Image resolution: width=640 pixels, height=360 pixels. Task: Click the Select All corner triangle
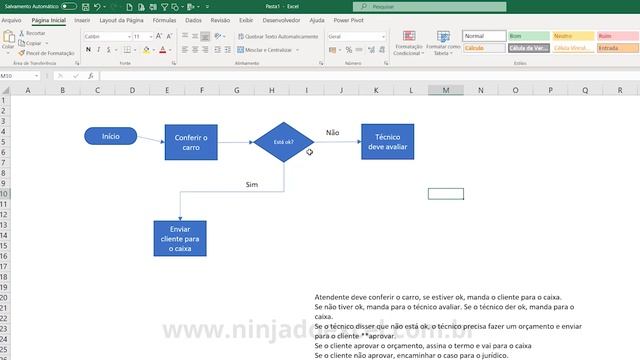point(5,91)
